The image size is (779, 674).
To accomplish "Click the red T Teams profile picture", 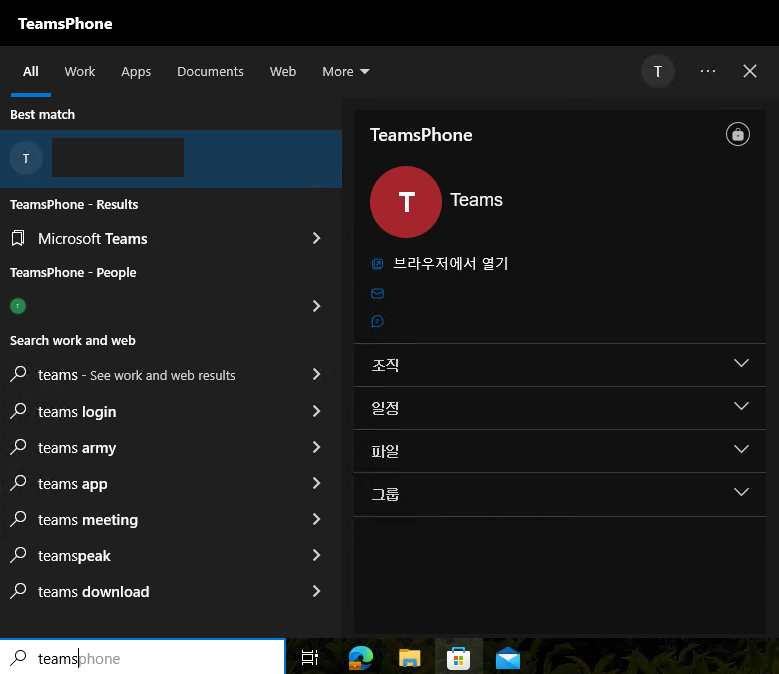I will (x=406, y=202).
